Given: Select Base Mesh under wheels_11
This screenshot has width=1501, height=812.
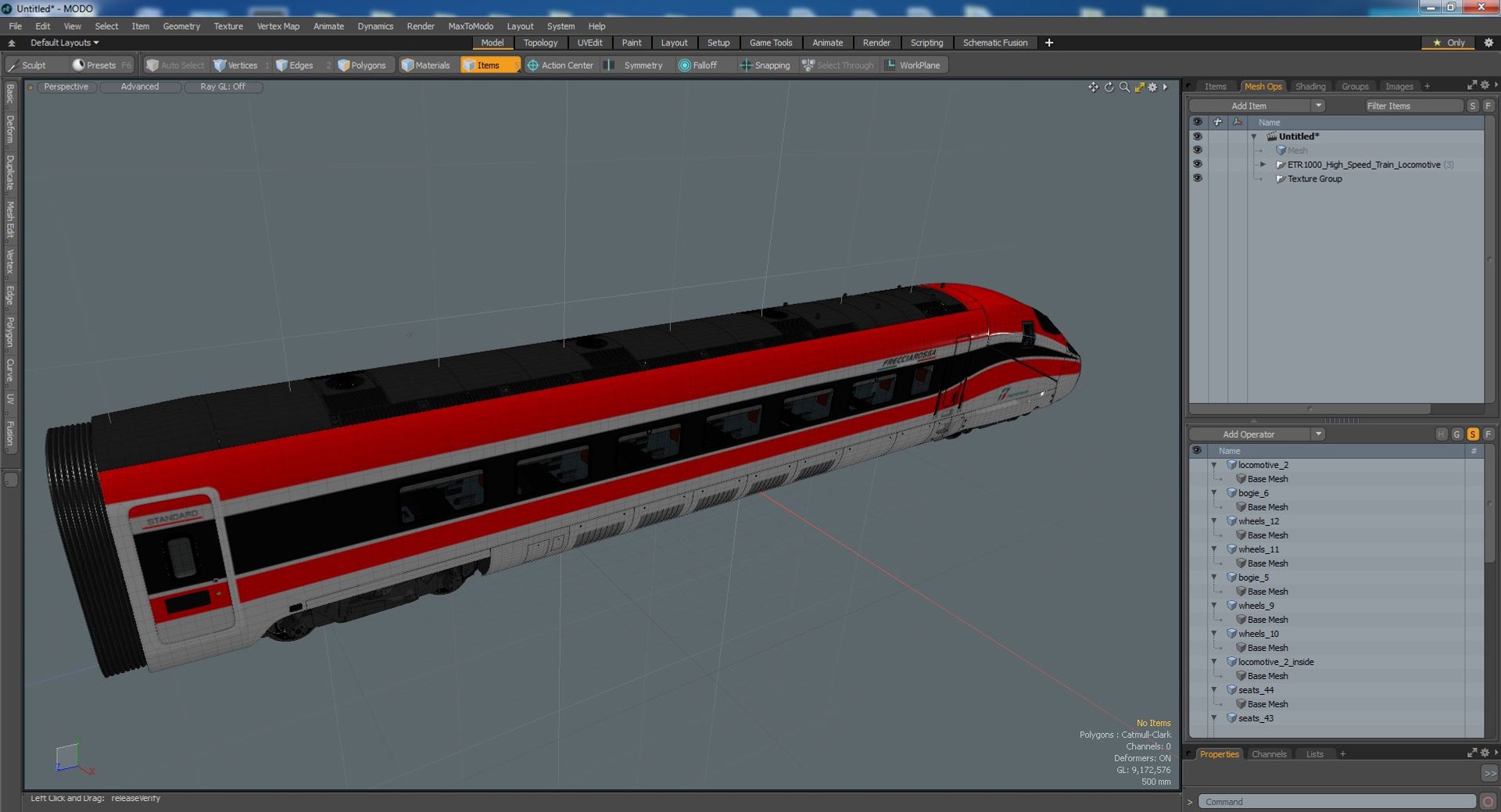Looking at the screenshot, I should (1267, 563).
